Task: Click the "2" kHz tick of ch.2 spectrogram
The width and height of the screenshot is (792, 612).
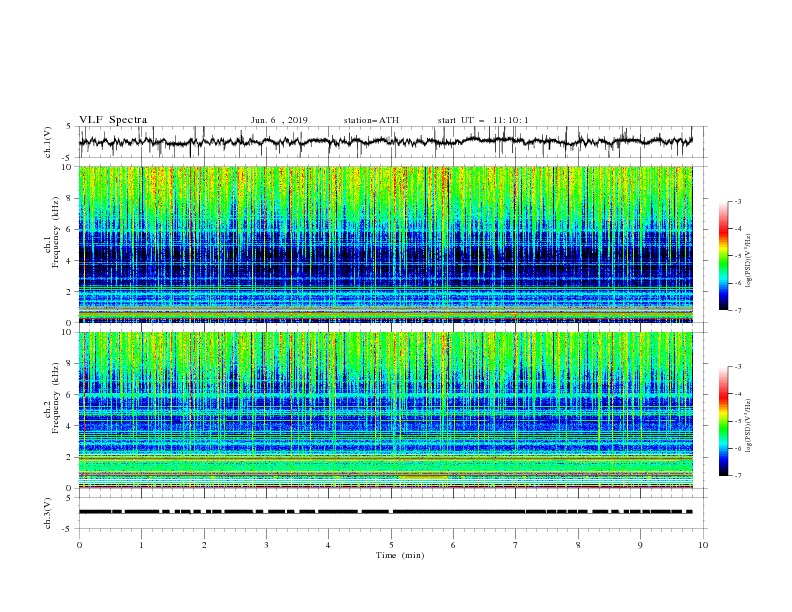Action: pos(69,457)
